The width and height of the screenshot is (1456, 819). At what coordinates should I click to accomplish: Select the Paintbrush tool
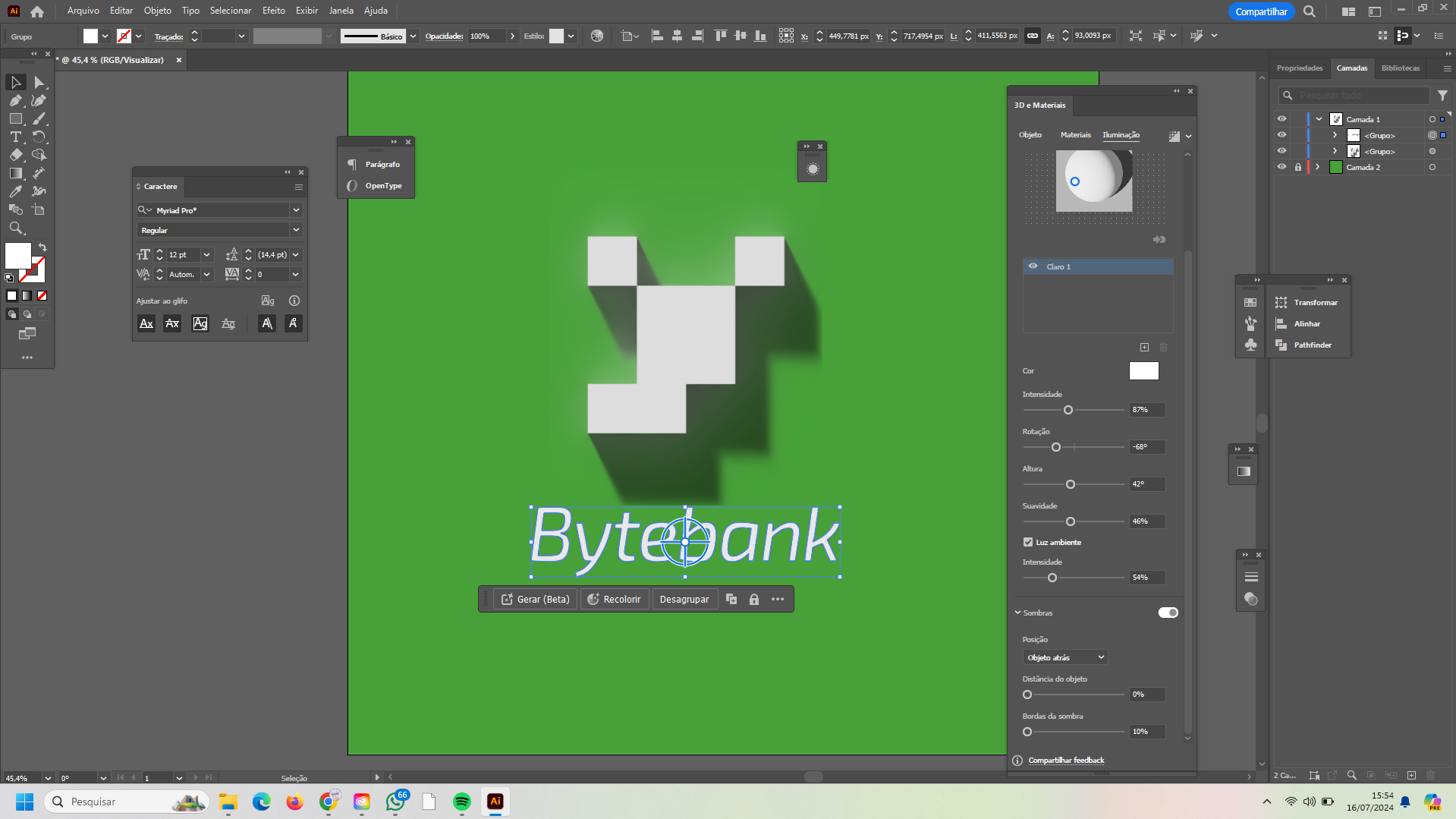[x=39, y=118]
